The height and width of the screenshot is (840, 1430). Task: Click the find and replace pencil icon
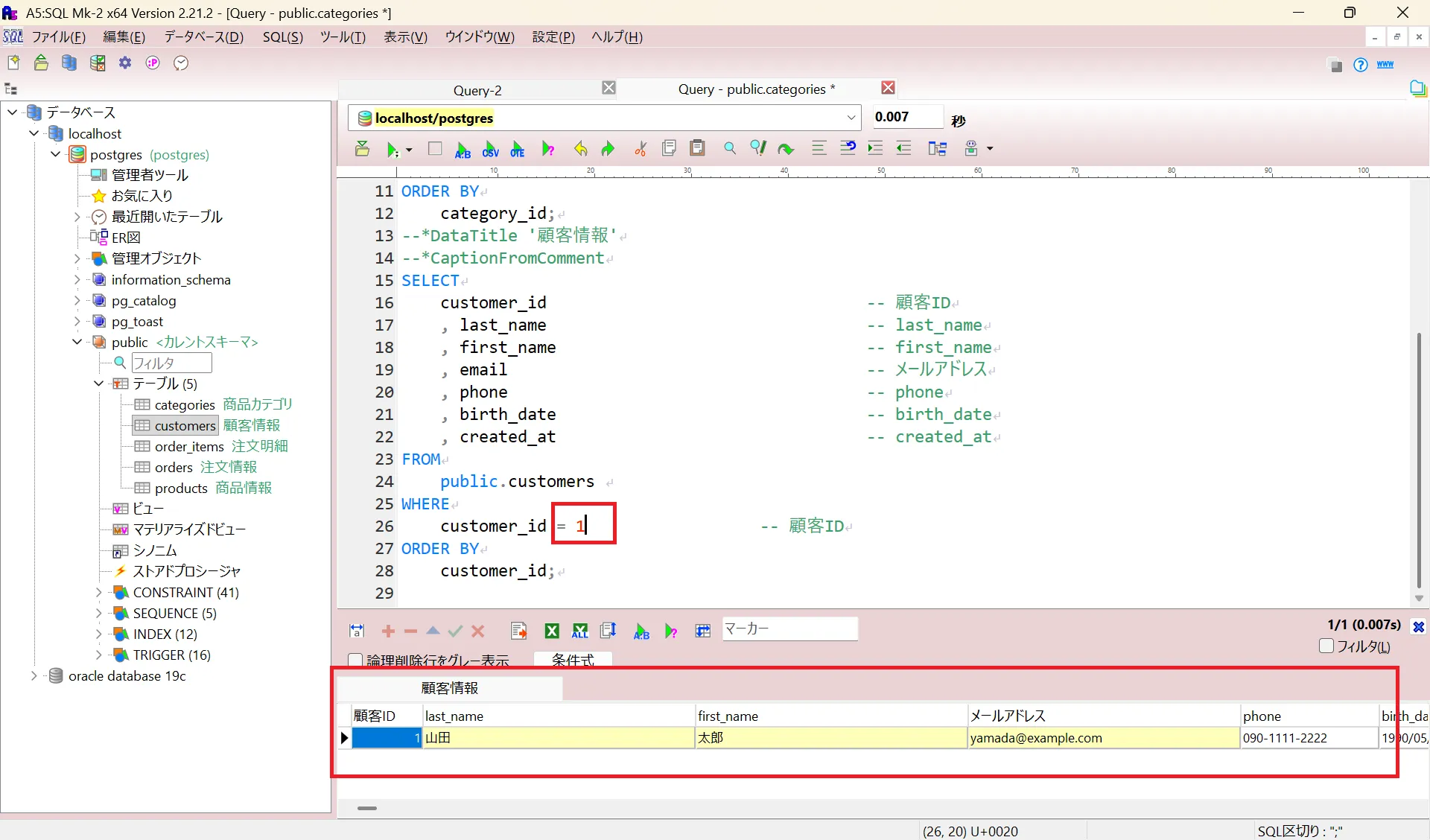757,148
